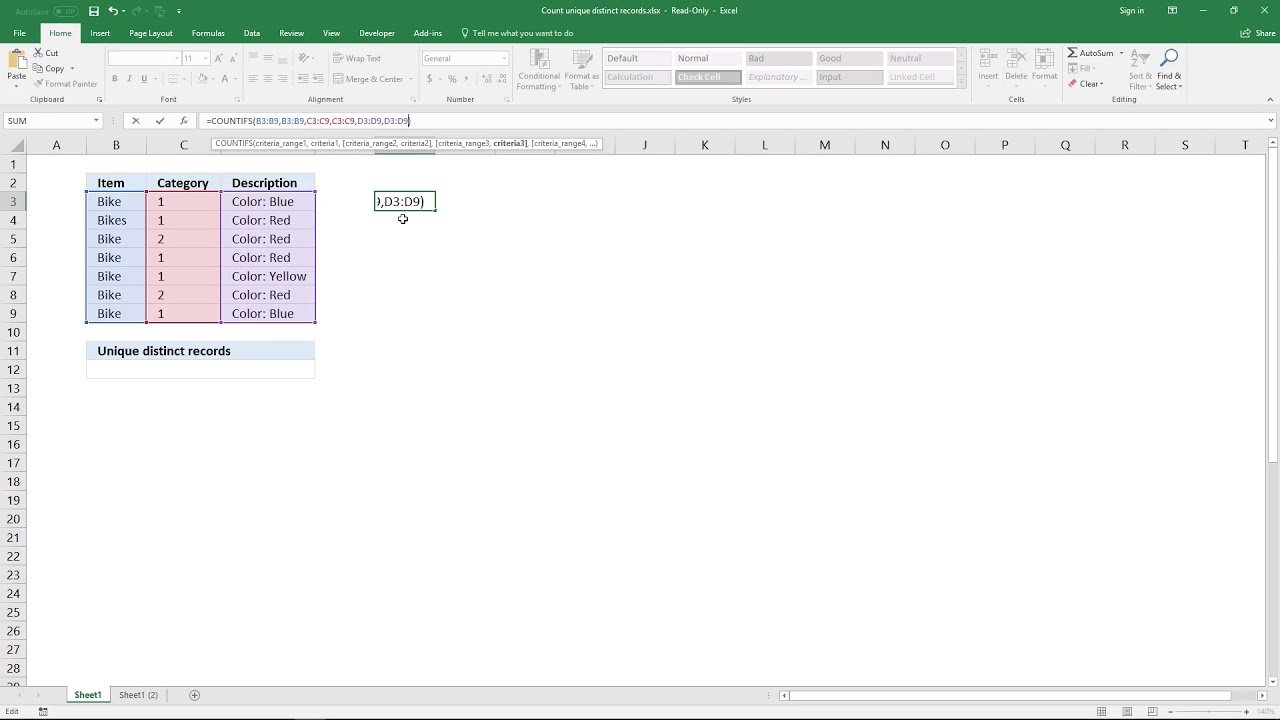Open the General number format dropdown
Image resolution: width=1280 pixels, height=720 pixels.
coord(503,58)
